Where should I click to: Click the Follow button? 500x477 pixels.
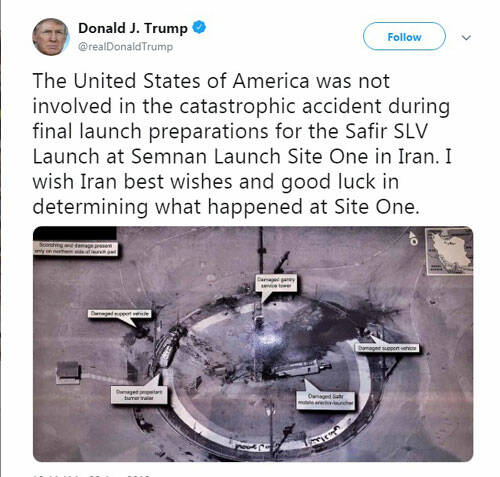404,36
